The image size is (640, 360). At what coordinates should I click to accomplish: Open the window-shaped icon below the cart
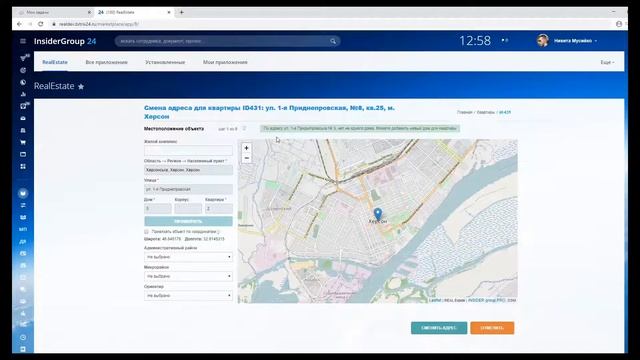pyautogui.click(x=23, y=154)
